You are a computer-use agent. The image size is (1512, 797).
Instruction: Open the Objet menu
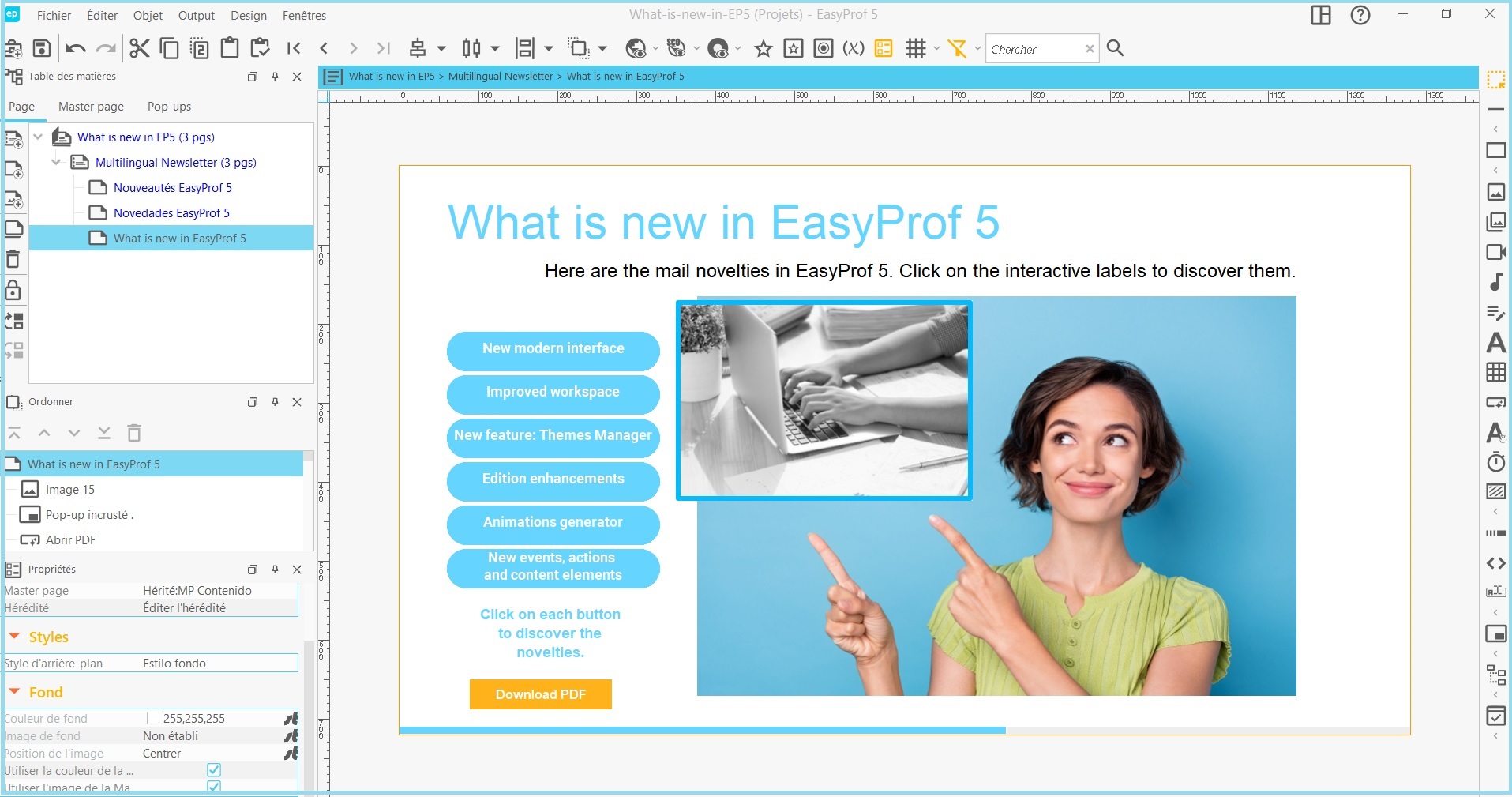pyautogui.click(x=147, y=15)
